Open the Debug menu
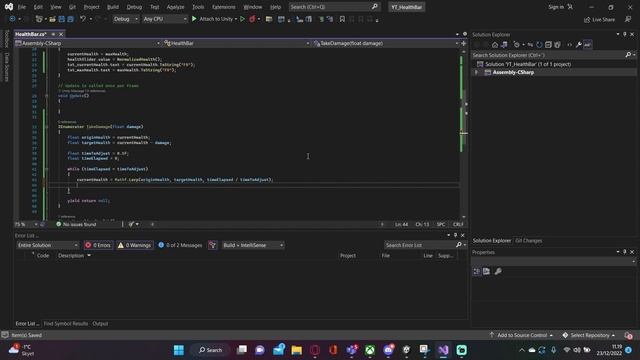Screen dimensions: 640x360 (134, 7)
